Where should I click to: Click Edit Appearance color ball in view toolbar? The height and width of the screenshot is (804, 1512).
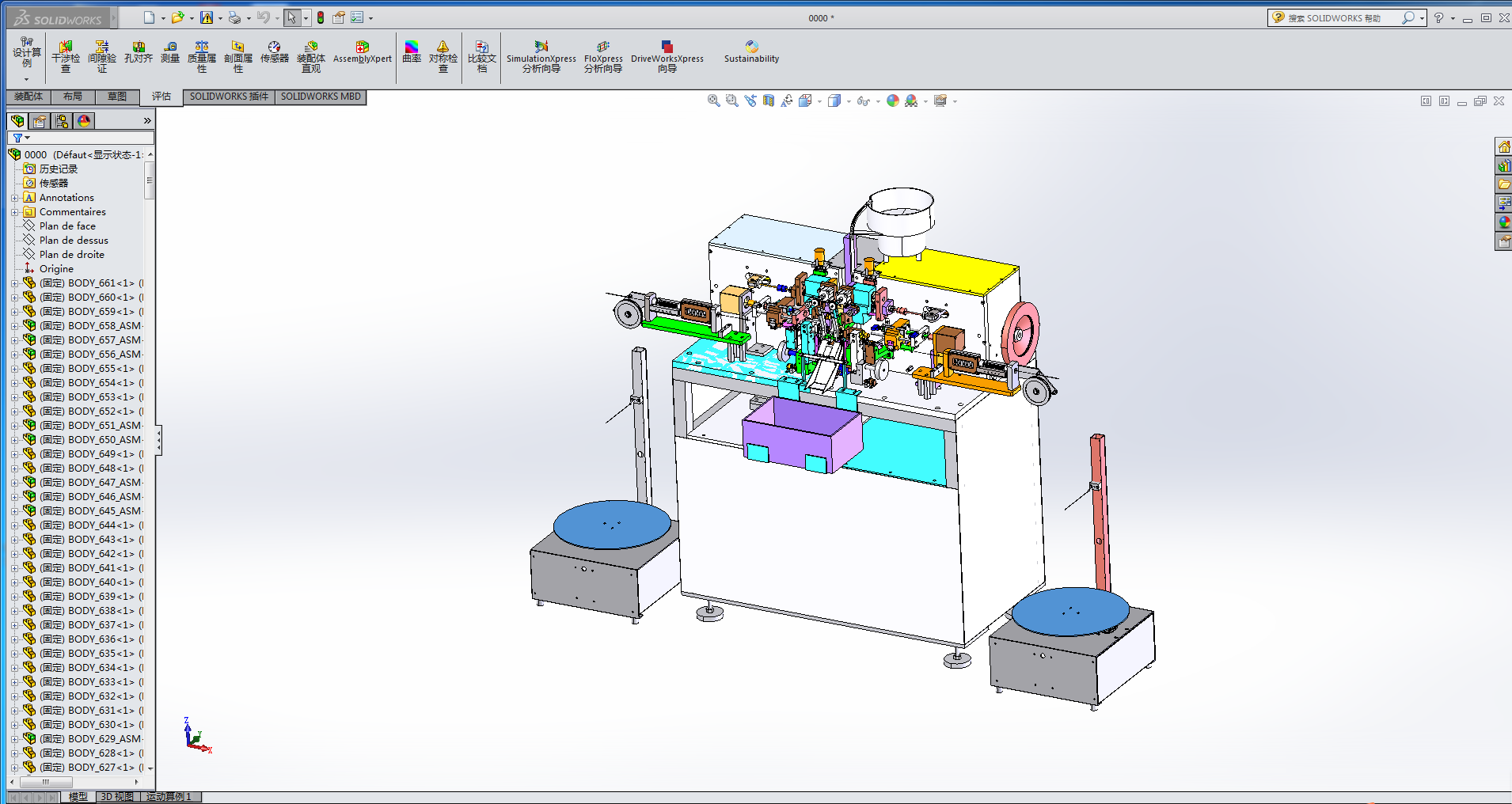coord(893,101)
